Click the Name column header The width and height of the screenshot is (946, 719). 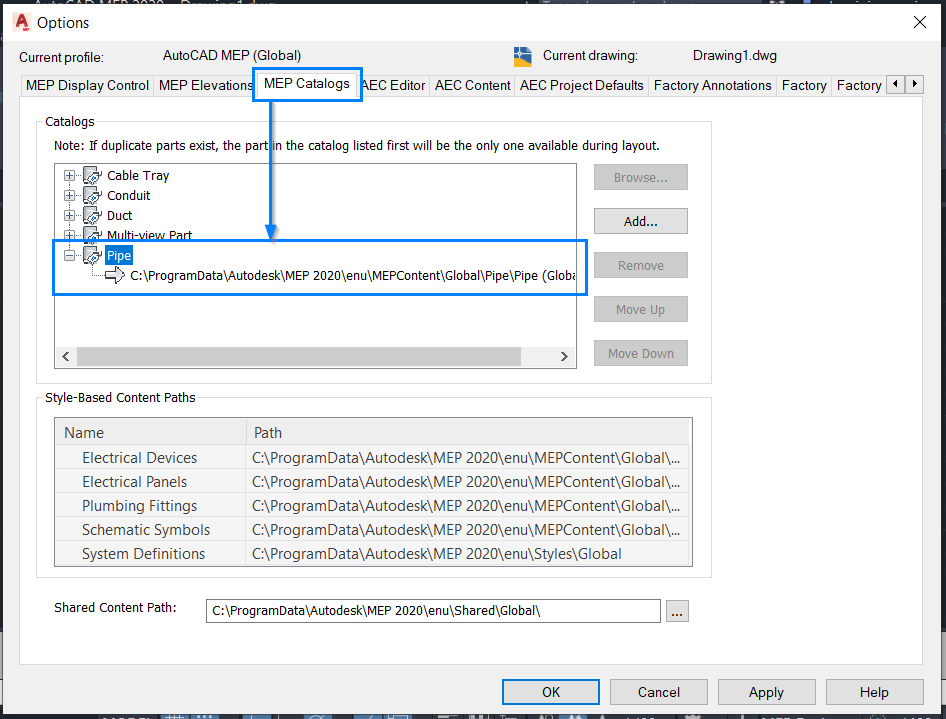pos(151,432)
